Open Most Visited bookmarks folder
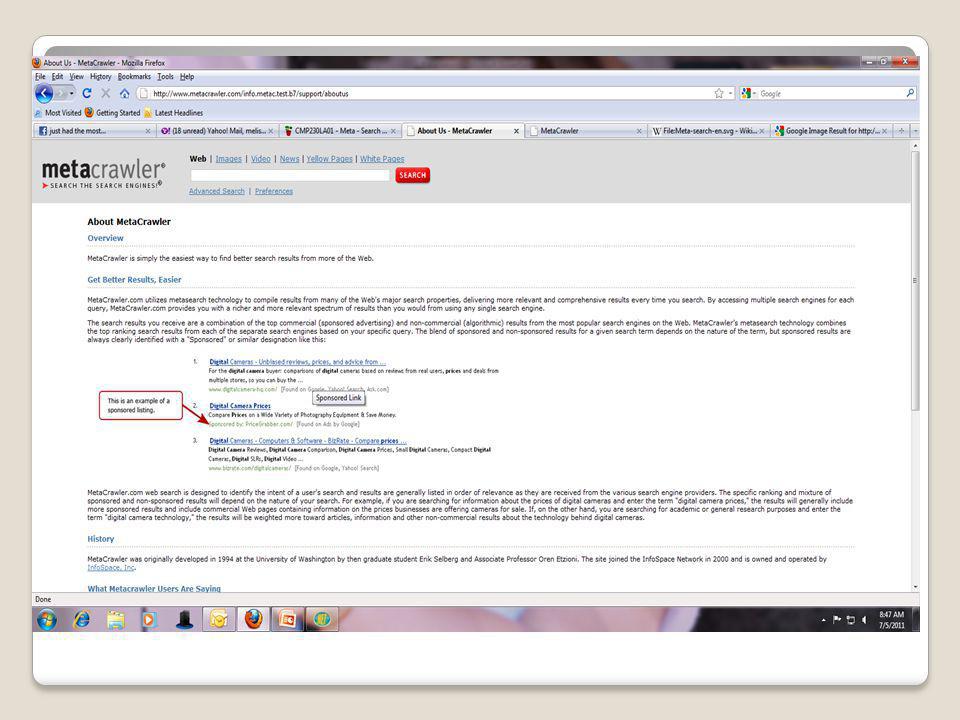The height and width of the screenshot is (720, 960). pyautogui.click(x=58, y=113)
